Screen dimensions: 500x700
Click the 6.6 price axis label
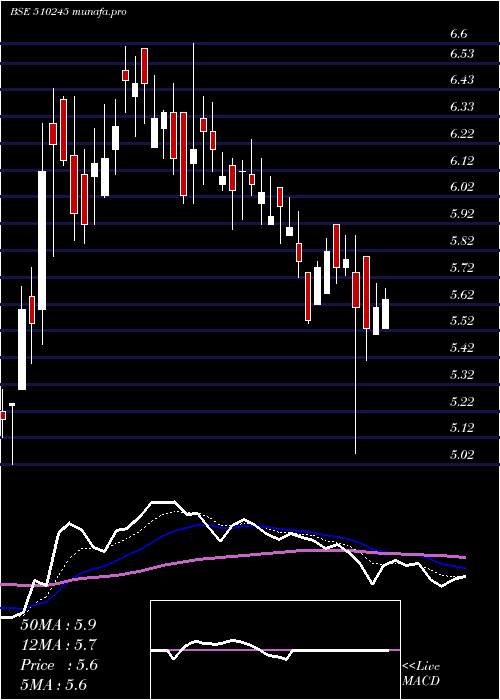pyautogui.click(x=458, y=34)
